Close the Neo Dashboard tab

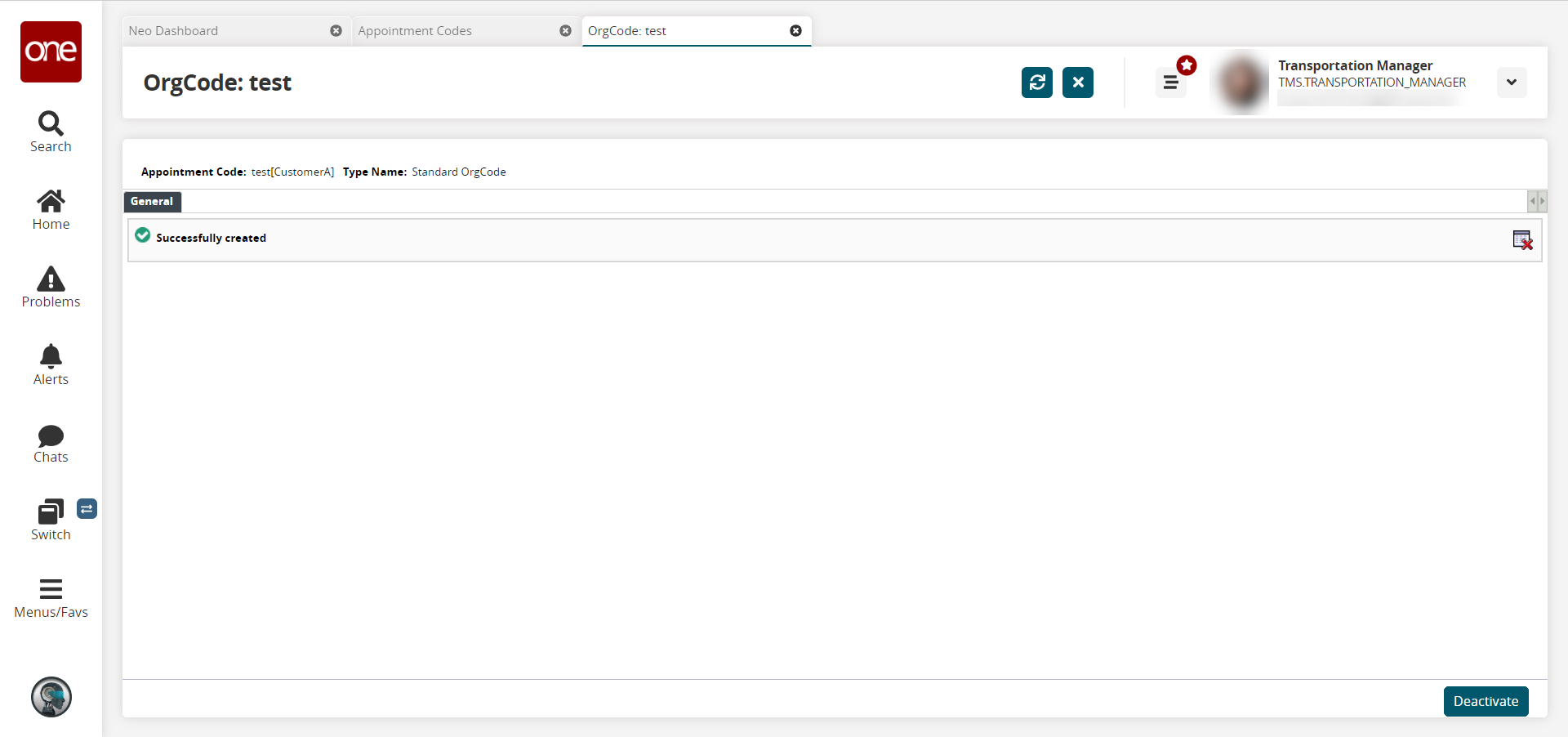coord(336,31)
